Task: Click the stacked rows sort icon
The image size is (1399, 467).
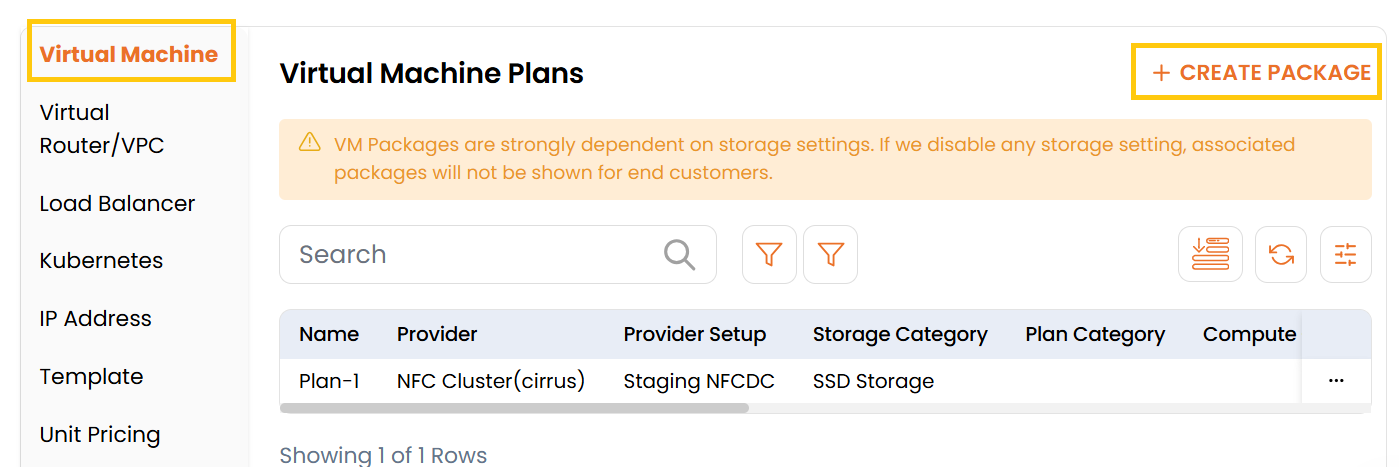Action: 1210,255
